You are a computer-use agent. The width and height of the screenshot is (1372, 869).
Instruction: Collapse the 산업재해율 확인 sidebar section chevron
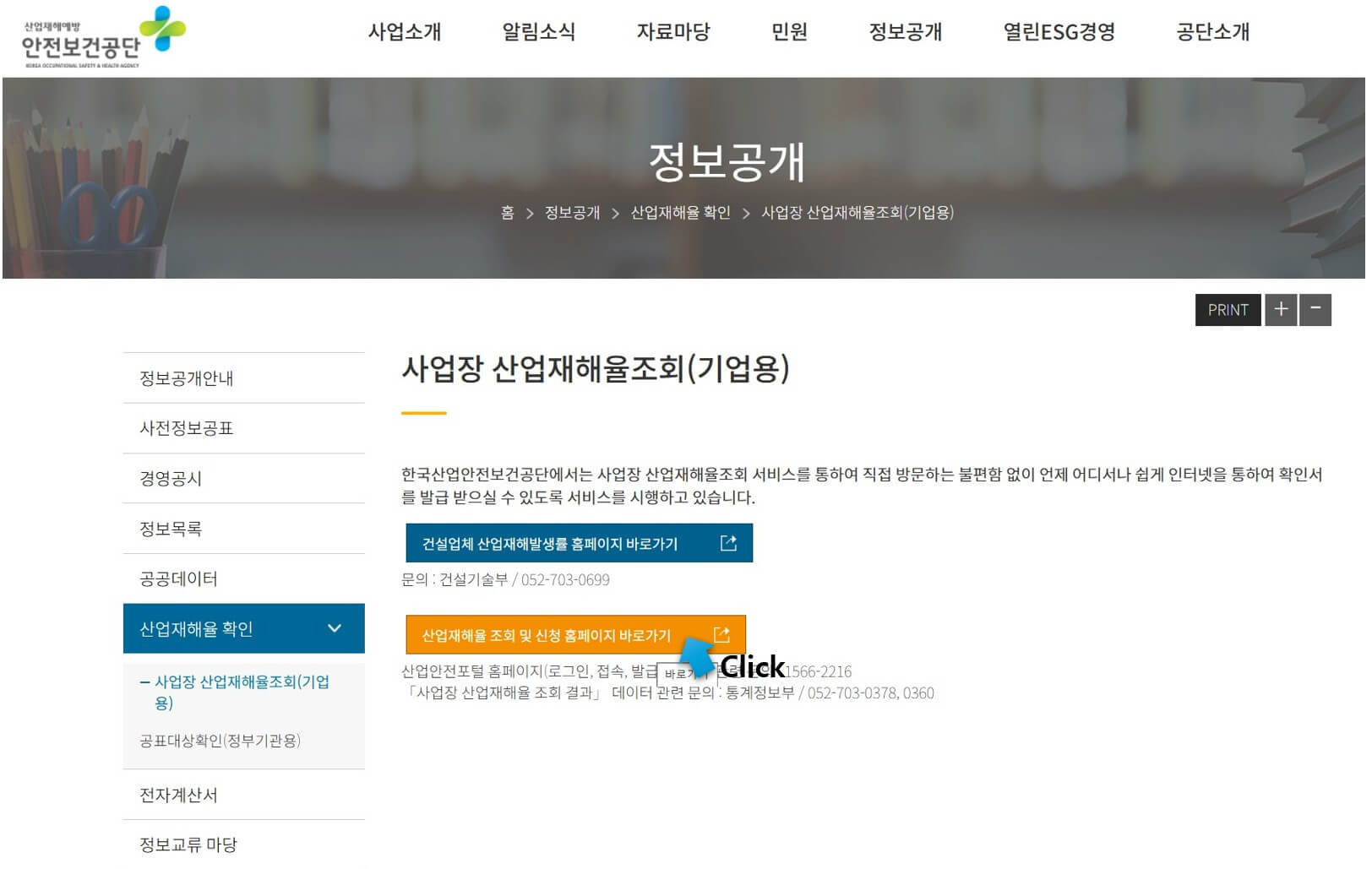[335, 628]
